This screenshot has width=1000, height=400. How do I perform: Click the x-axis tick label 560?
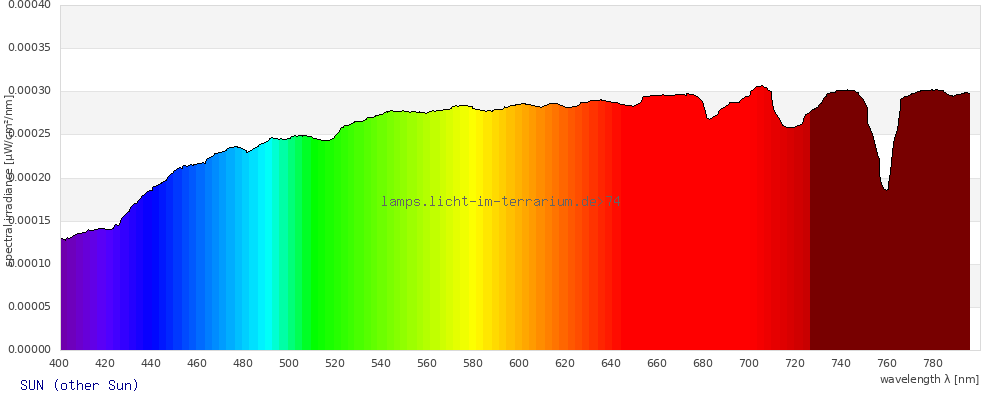427,364
